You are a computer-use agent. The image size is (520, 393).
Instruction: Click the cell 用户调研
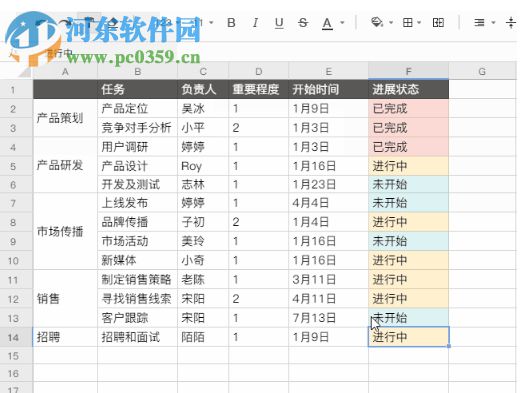137,147
